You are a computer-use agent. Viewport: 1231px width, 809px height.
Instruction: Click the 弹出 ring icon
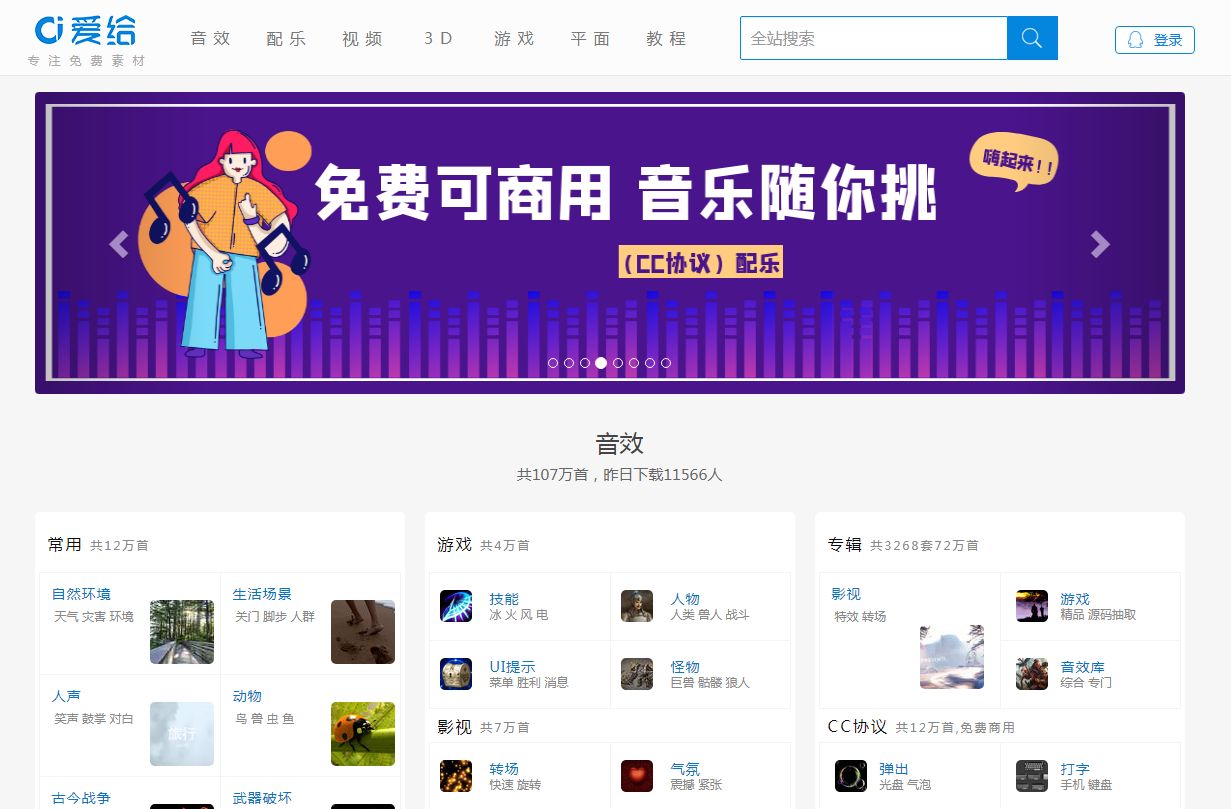[x=851, y=776]
